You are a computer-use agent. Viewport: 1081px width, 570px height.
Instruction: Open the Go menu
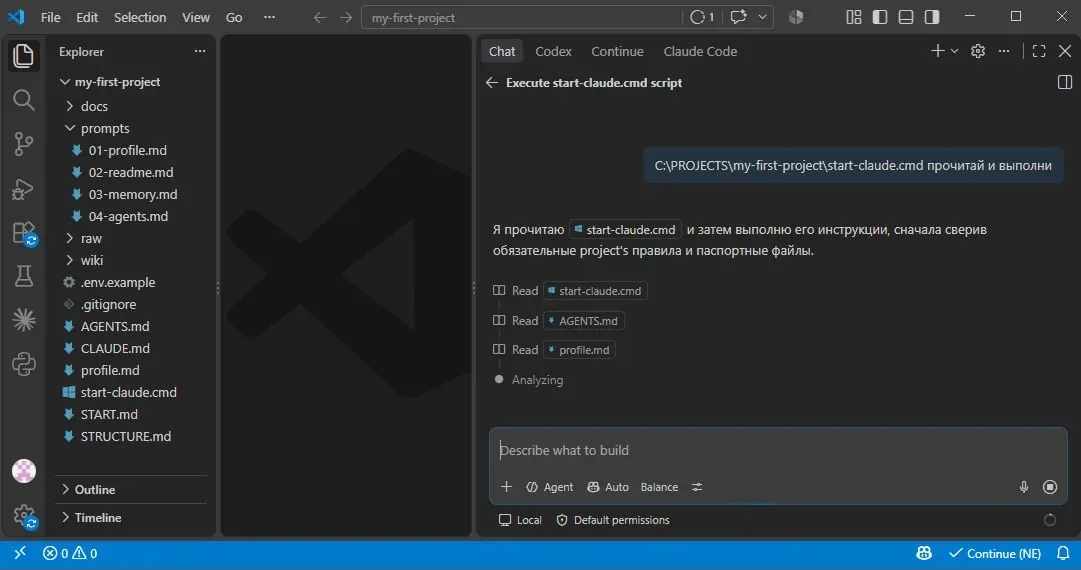(234, 17)
